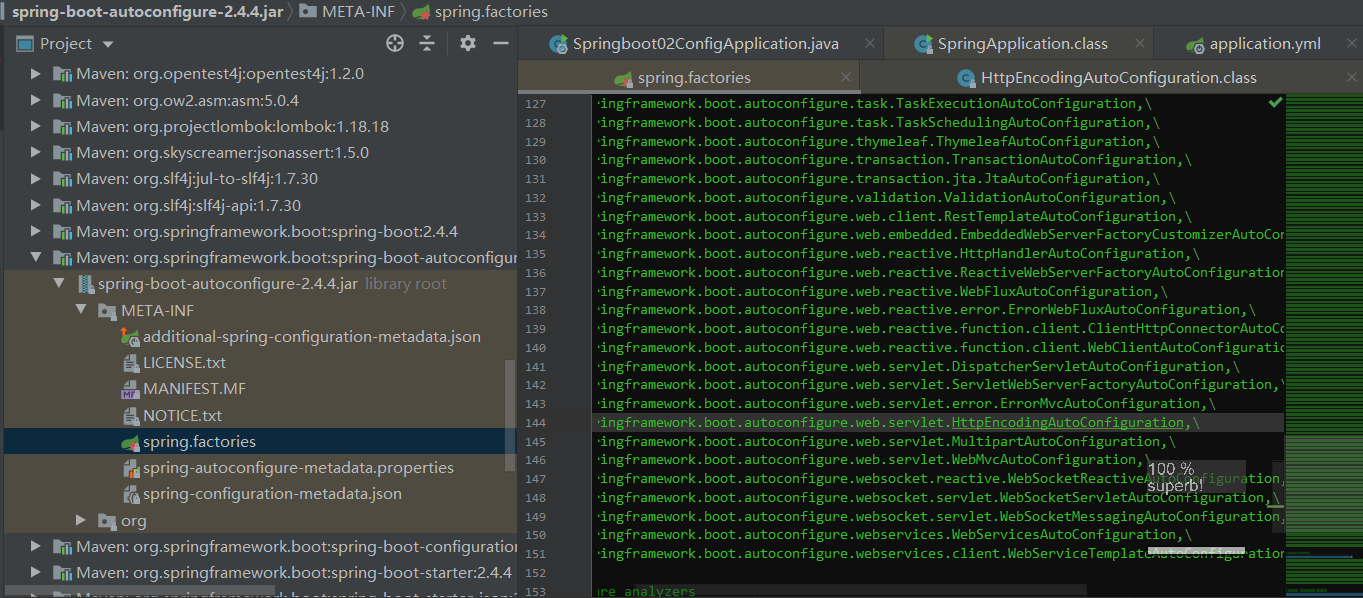Click the DispatcherServletAutoConfiguration line

[x=916, y=366]
